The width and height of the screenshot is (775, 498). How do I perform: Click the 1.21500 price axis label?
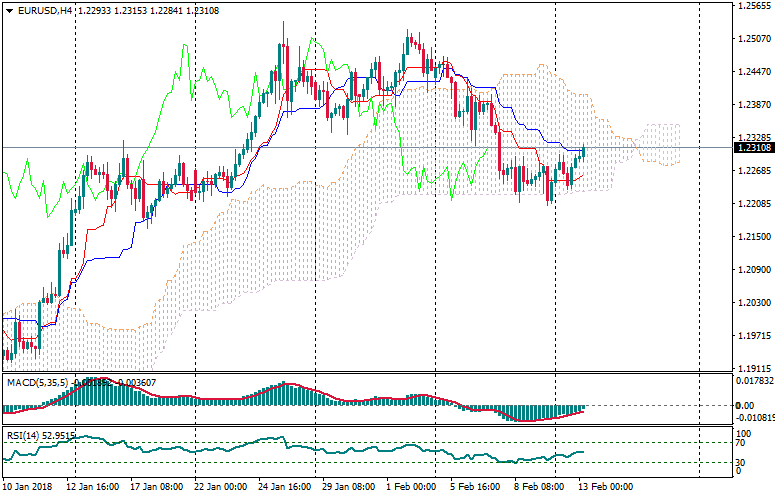click(752, 237)
